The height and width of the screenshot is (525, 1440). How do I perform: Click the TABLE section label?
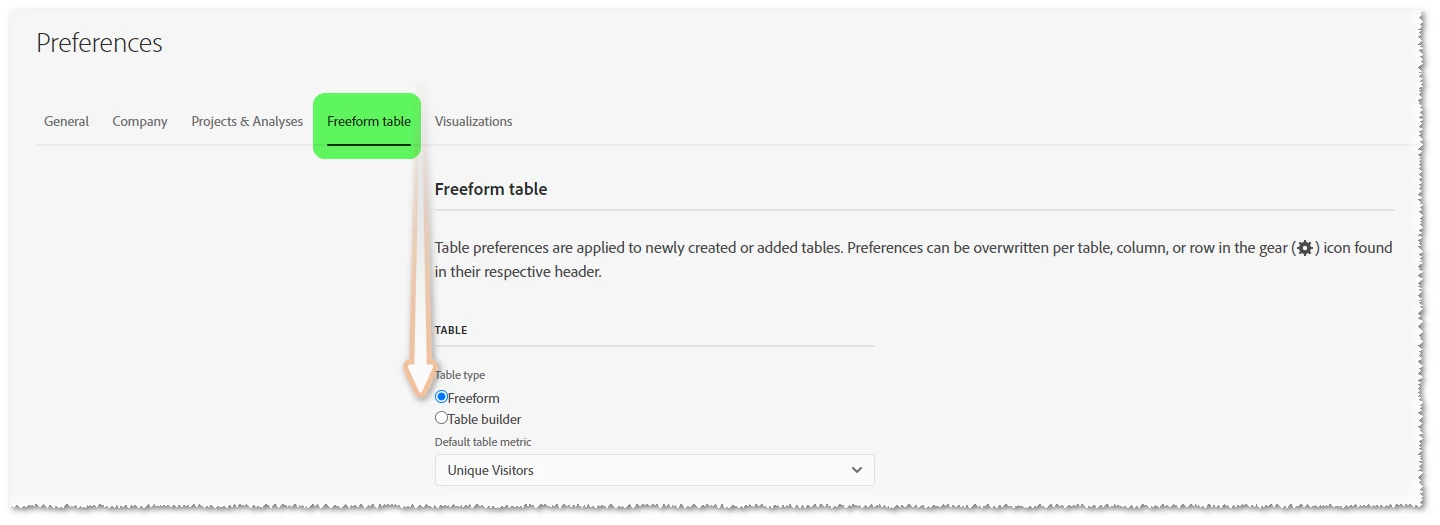(451, 330)
